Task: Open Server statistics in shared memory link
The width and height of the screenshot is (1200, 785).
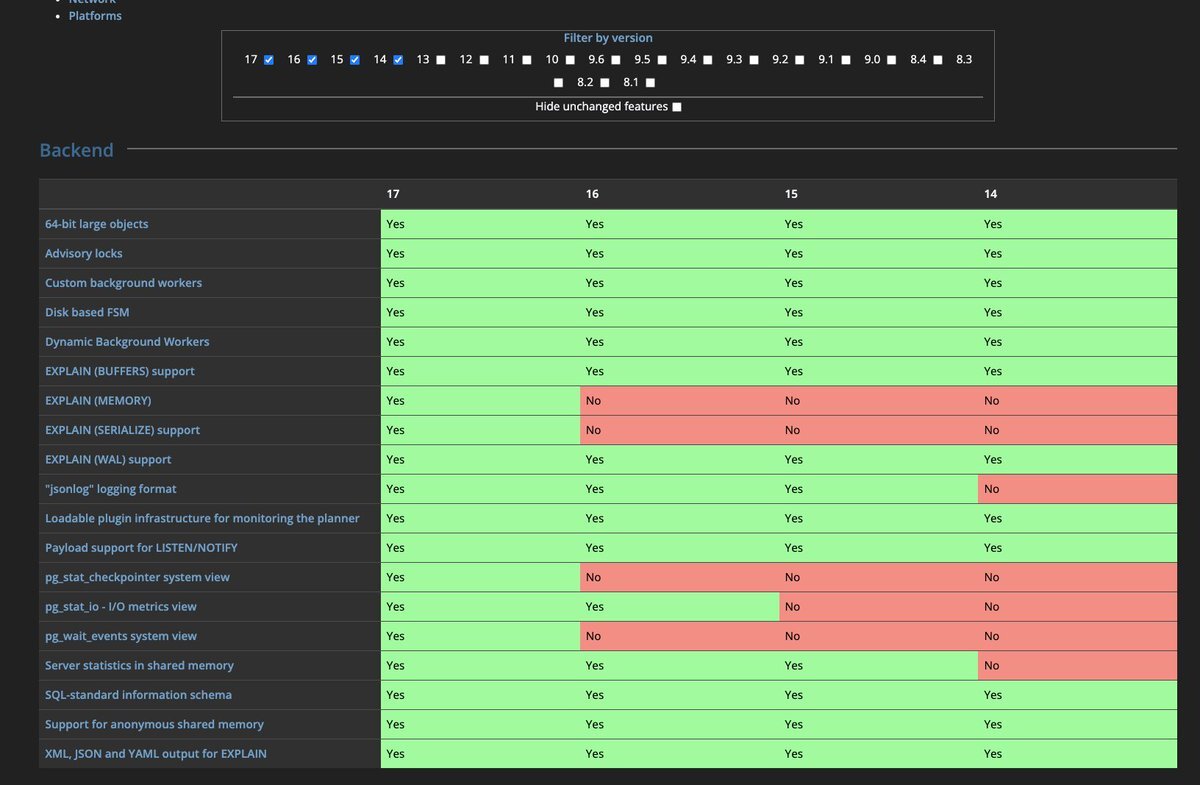Action: click(139, 666)
